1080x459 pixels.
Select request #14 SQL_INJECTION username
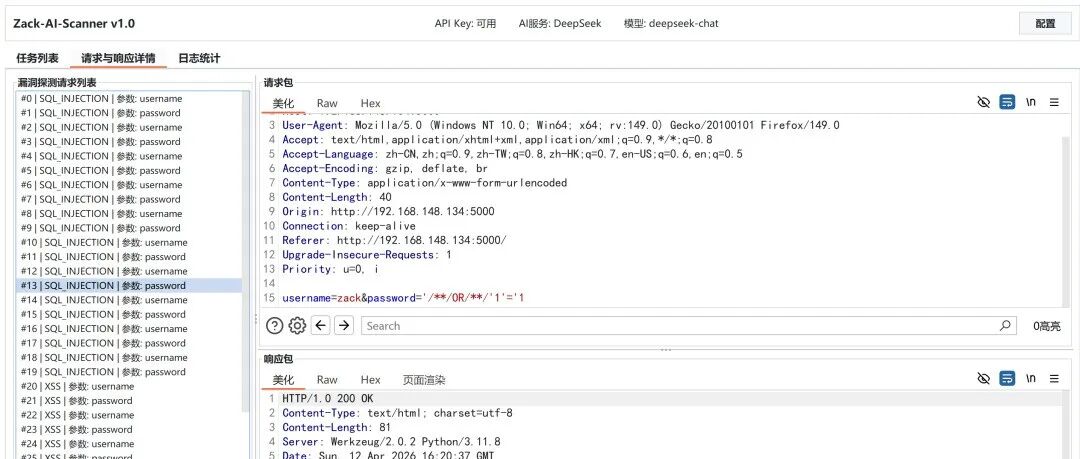point(129,300)
